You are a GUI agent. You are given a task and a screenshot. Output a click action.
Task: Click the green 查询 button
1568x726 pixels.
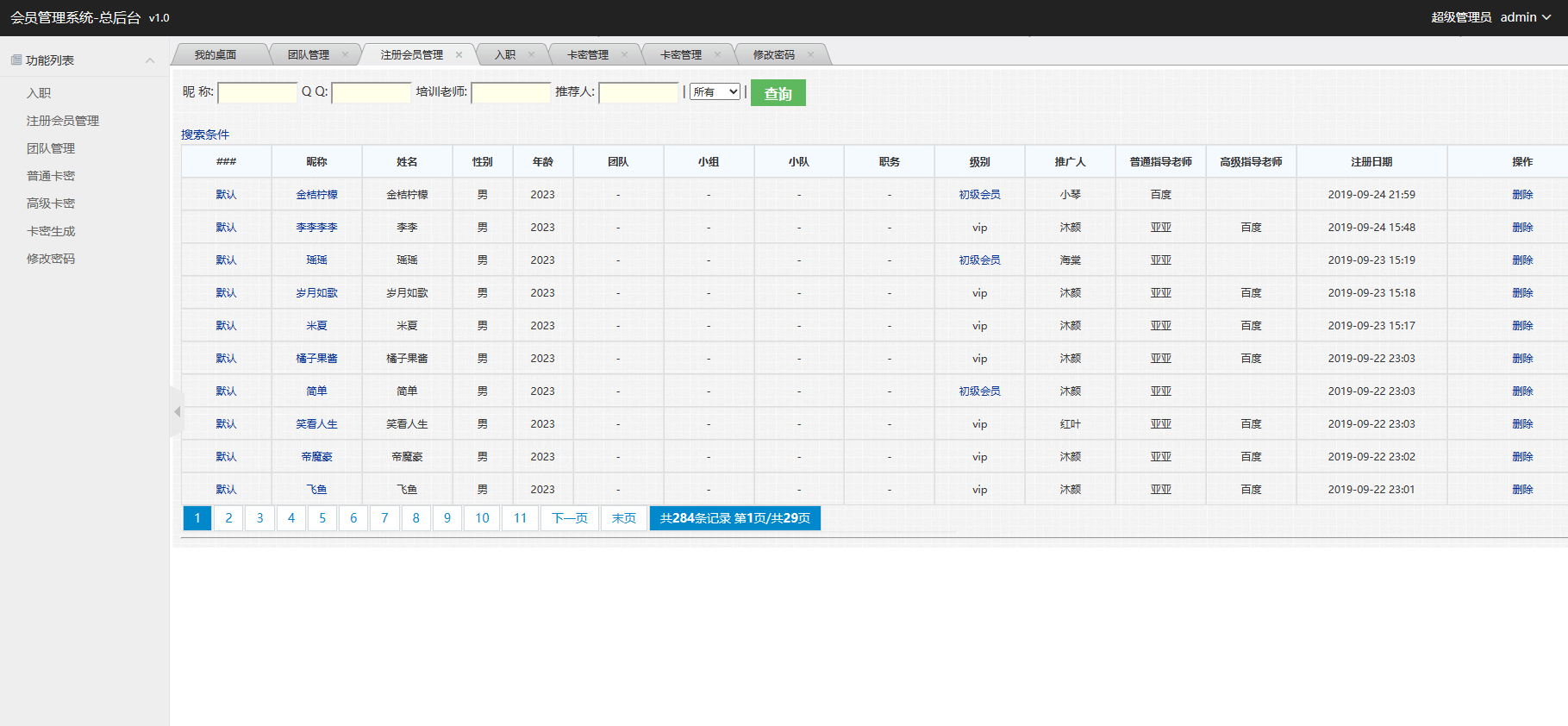[778, 93]
